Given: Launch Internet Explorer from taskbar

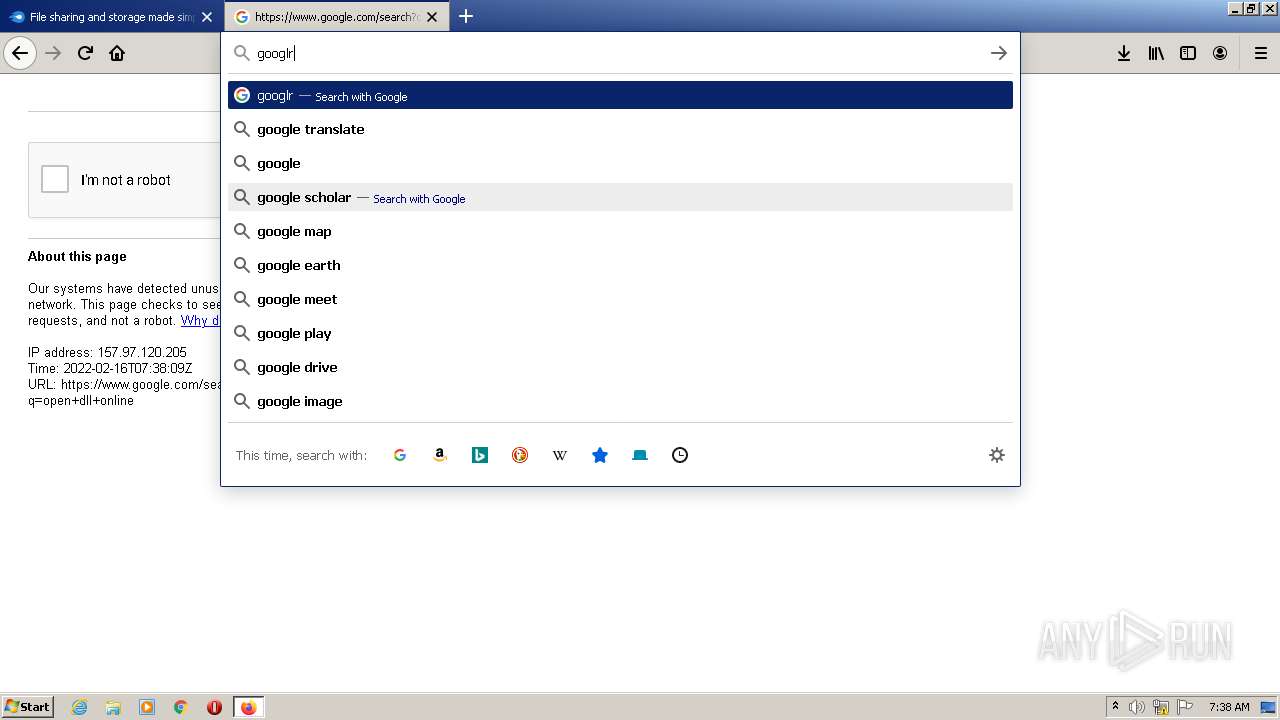Looking at the screenshot, I should click(79, 707).
